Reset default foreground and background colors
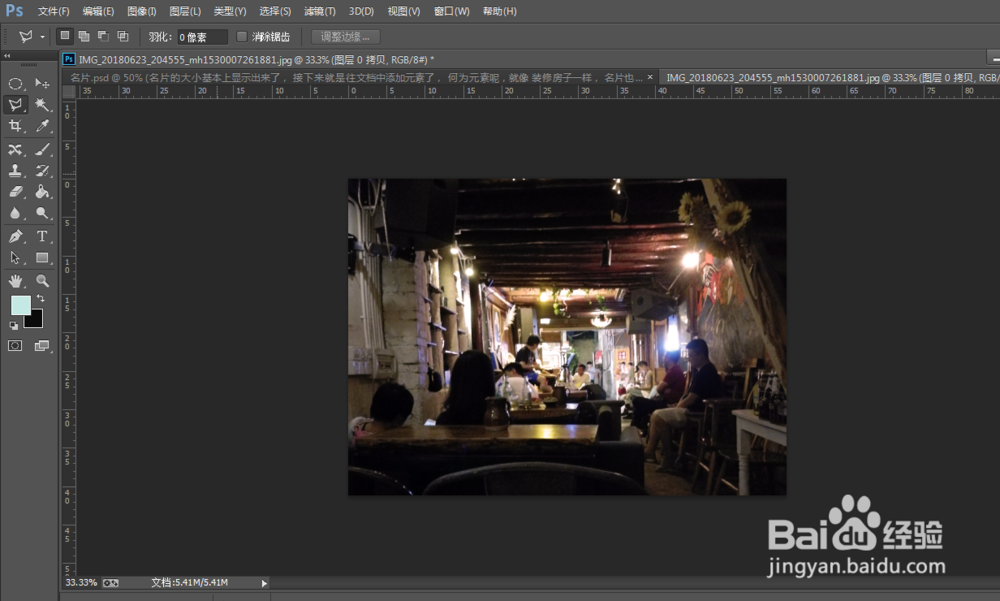Screen dimensions: 1000x601 point(13,326)
